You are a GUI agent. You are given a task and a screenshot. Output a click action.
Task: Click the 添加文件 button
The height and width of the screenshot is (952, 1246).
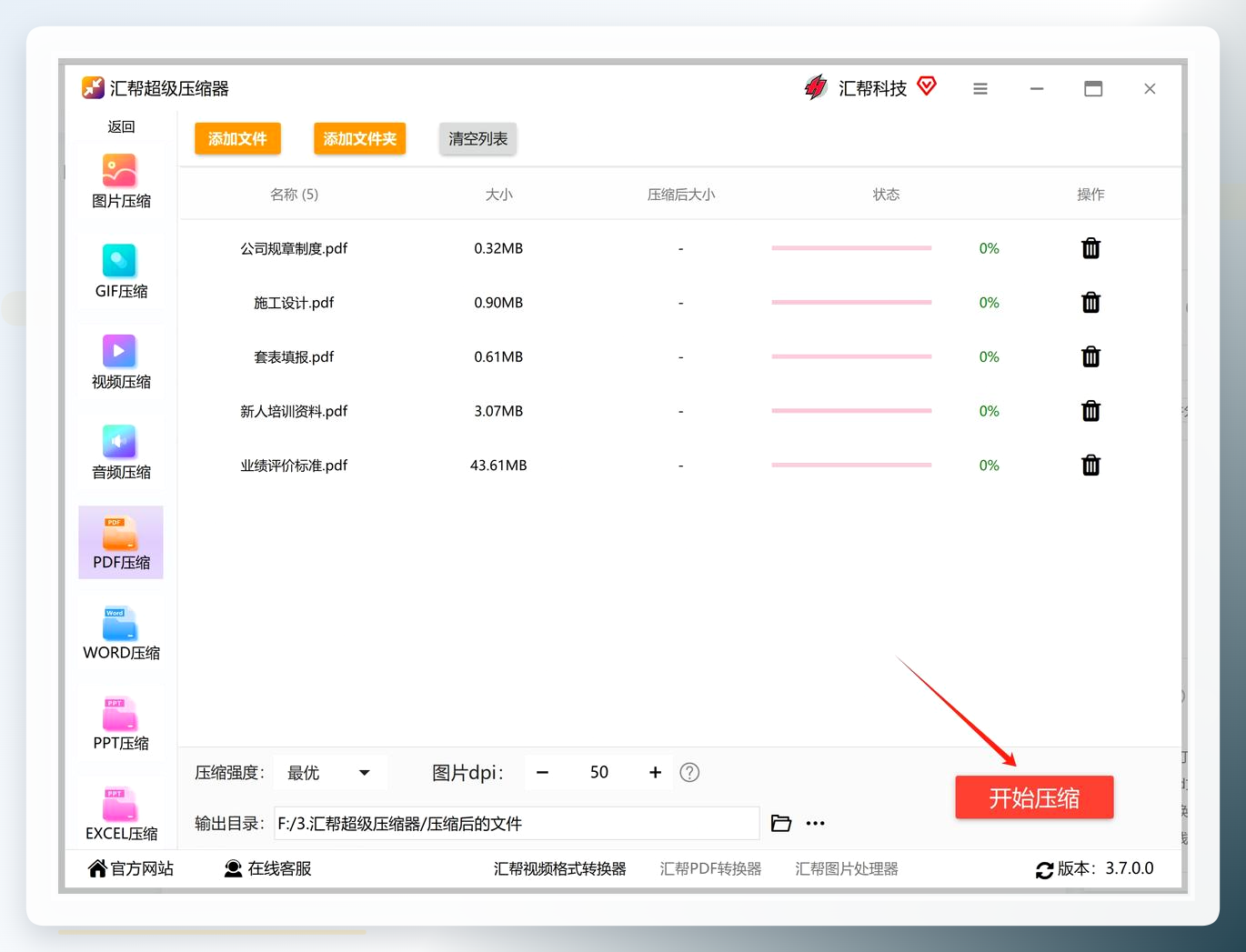[x=237, y=139]
